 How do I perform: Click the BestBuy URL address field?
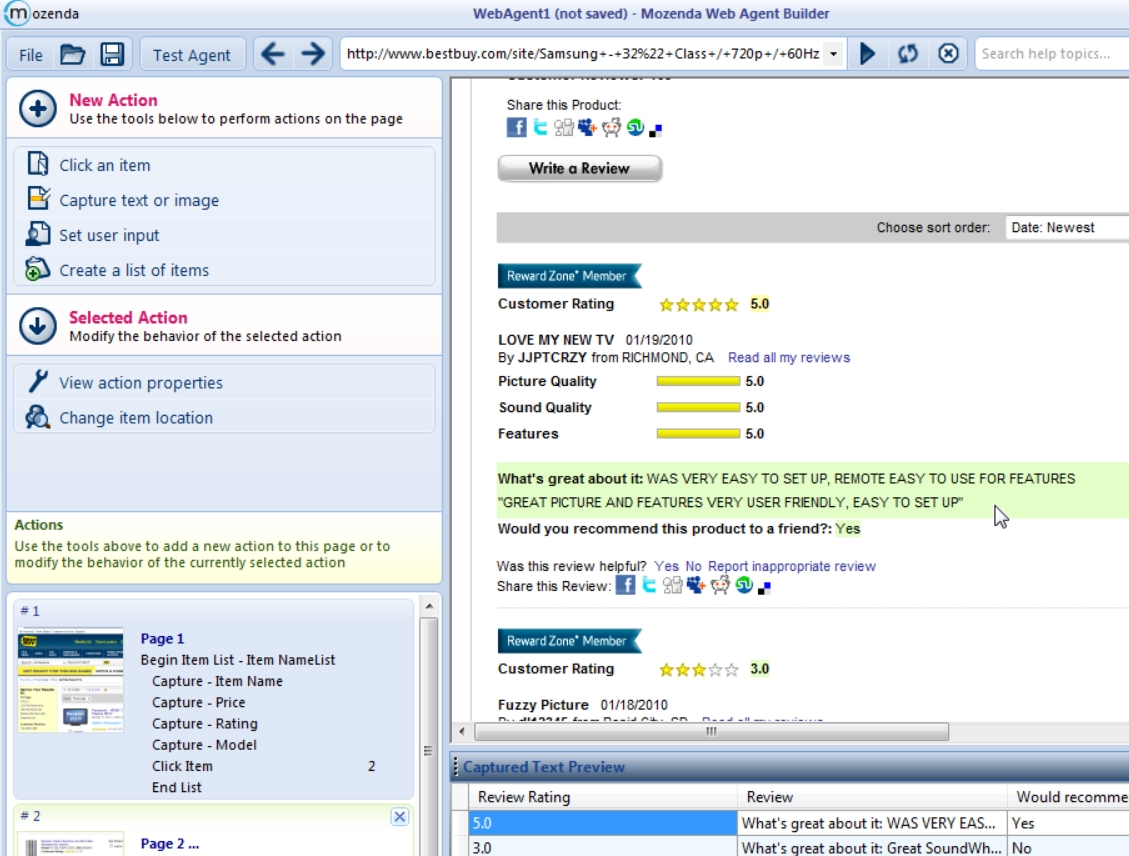click(x=583, y=54)
